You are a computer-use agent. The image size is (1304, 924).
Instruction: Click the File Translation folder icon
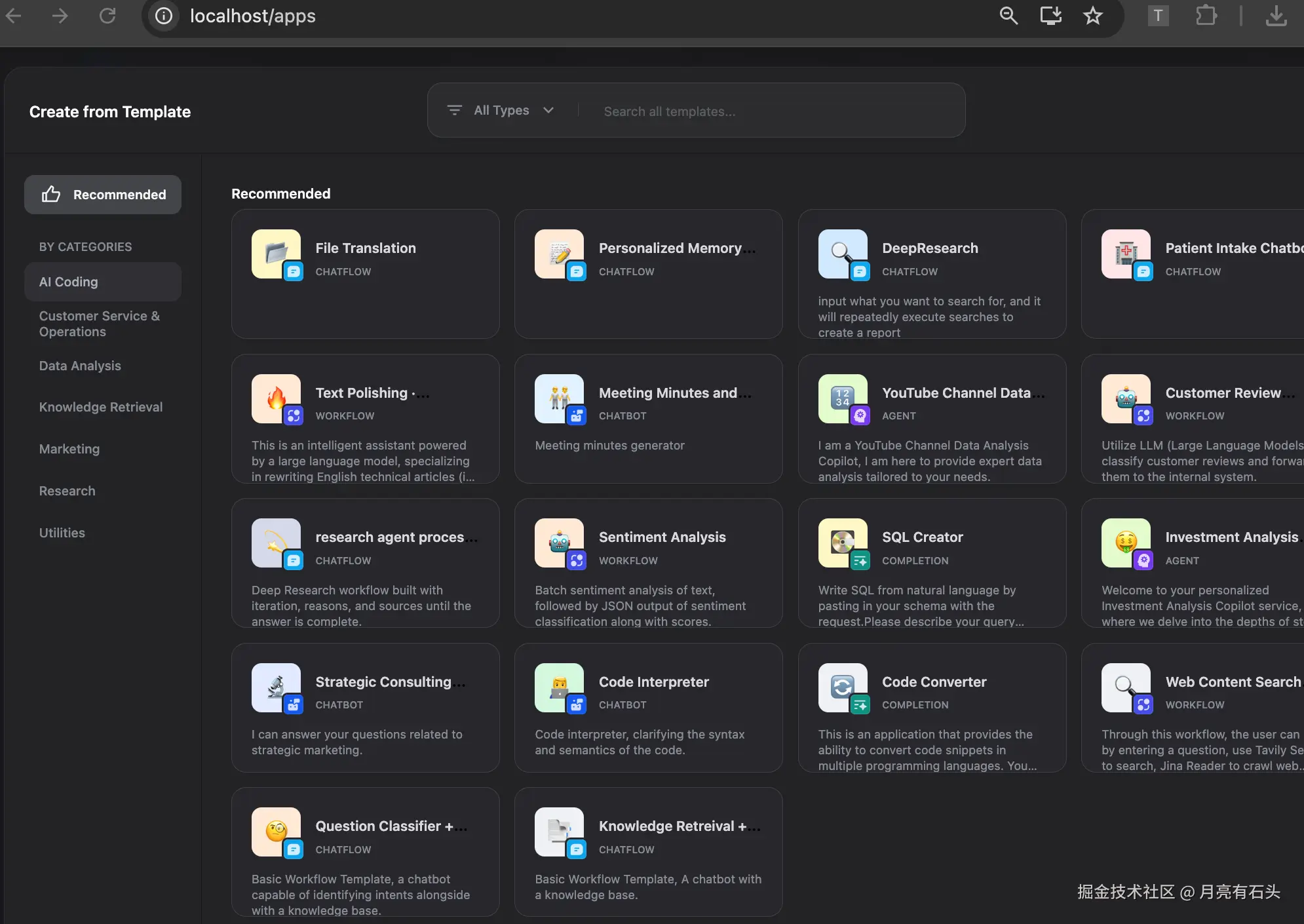coord(276,253)
